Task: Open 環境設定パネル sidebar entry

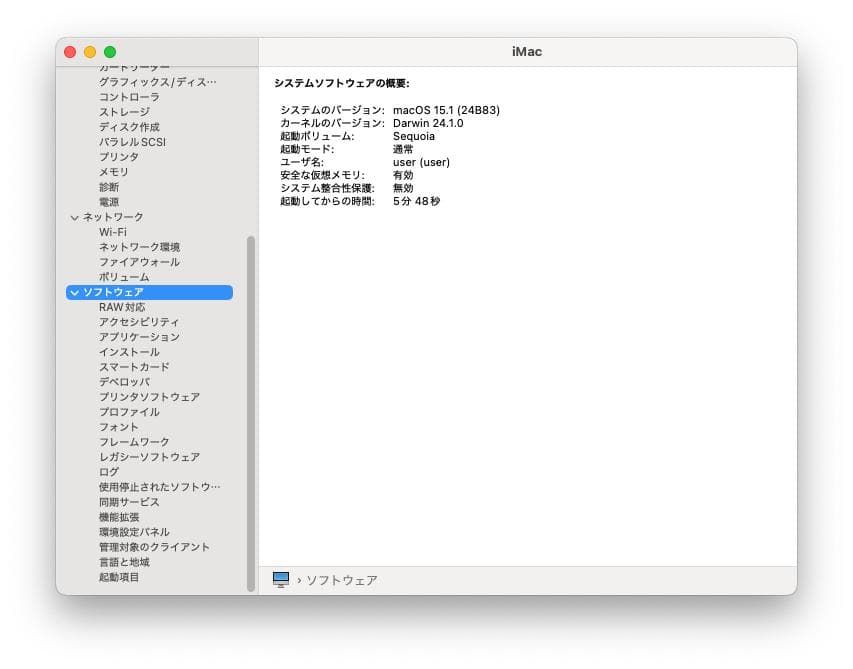Action: click(134, 532)
